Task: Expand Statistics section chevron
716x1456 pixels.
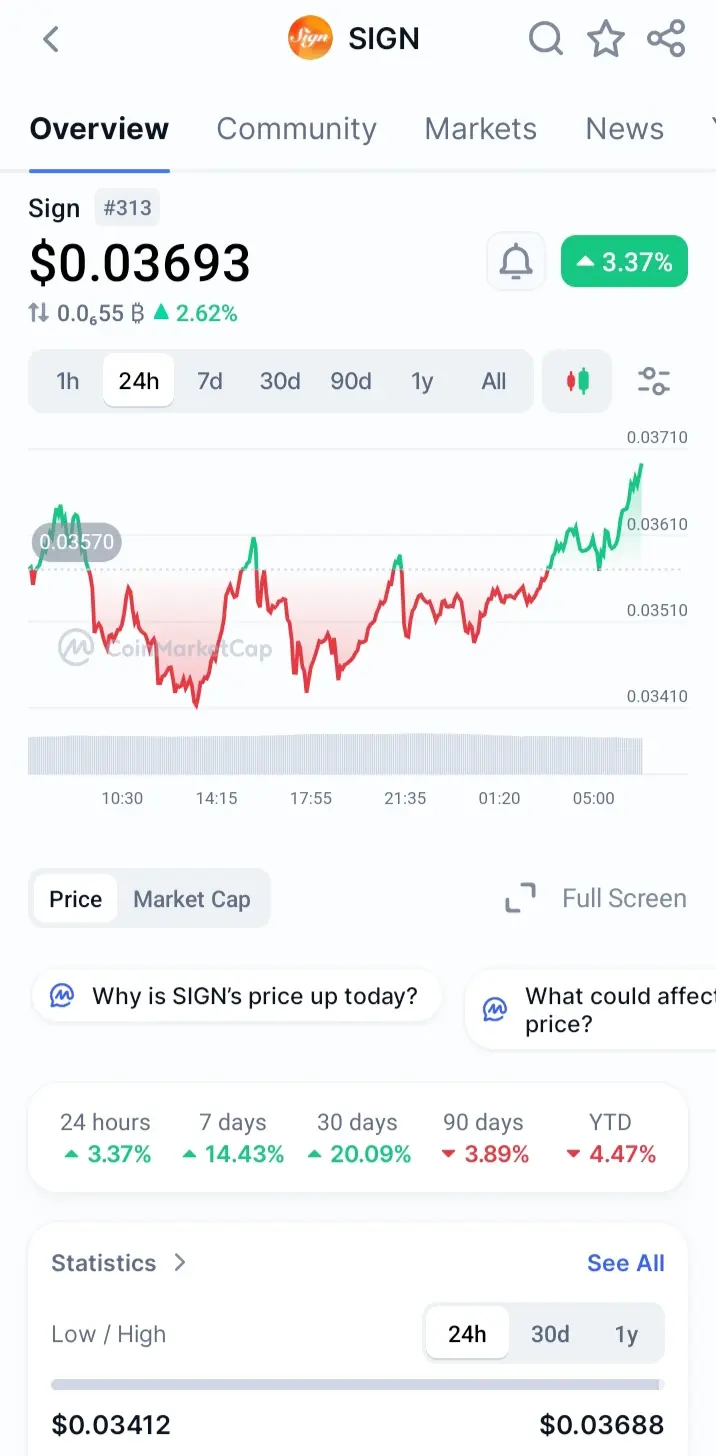Action: point(180,1263)
